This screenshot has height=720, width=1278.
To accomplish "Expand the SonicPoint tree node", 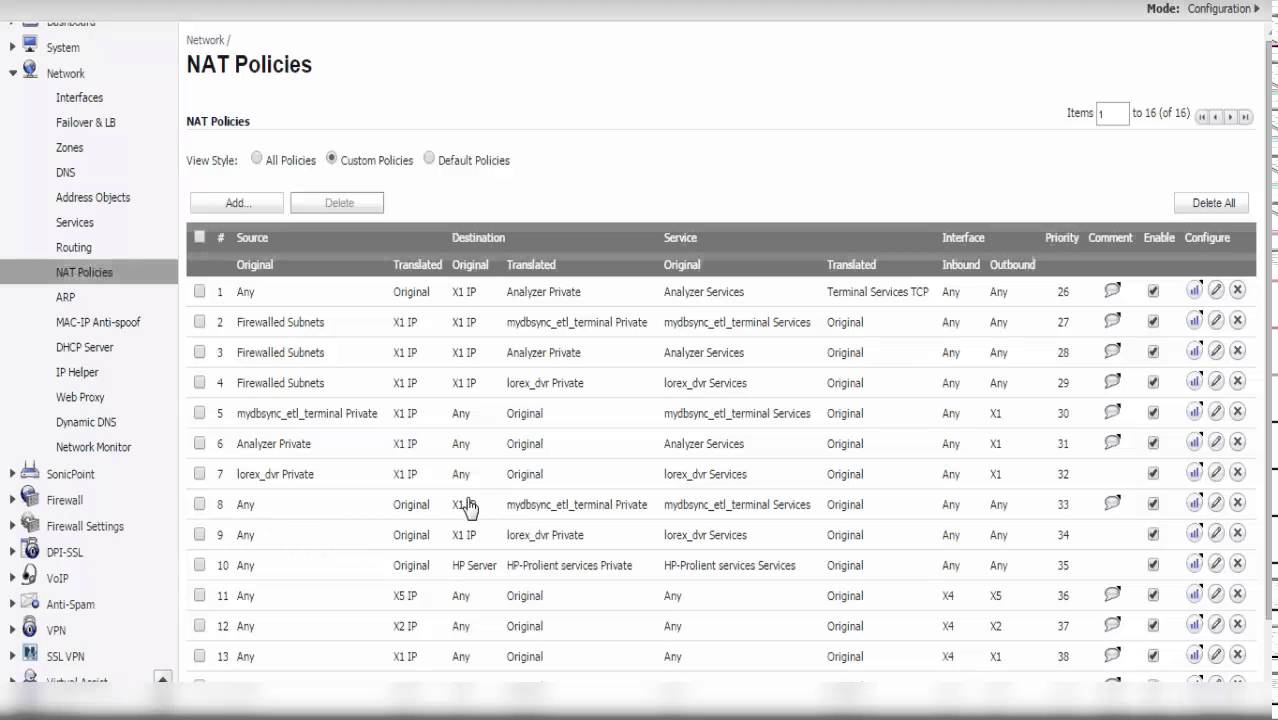I will [13, 474].
